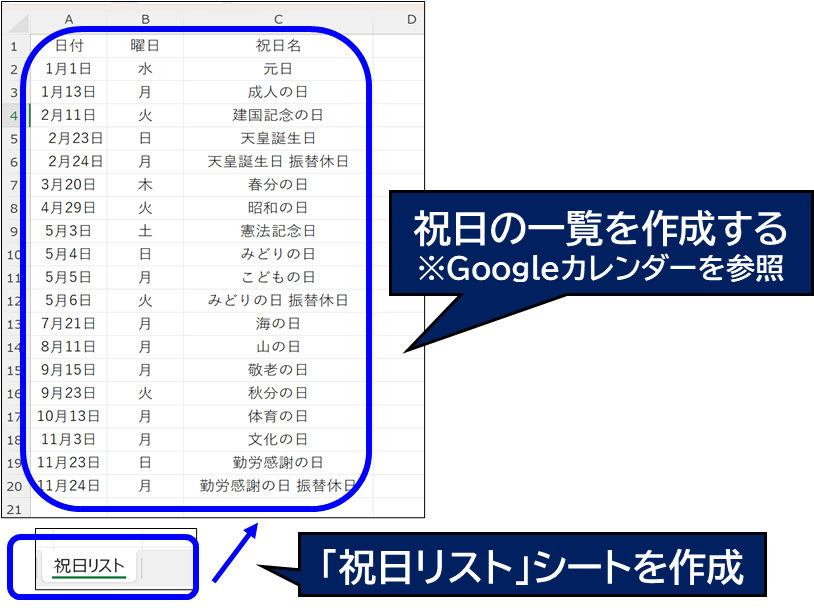The image size is (814, 611).
Task: Open the 祝日リスト sheet tab
Action: click(89, 567)
